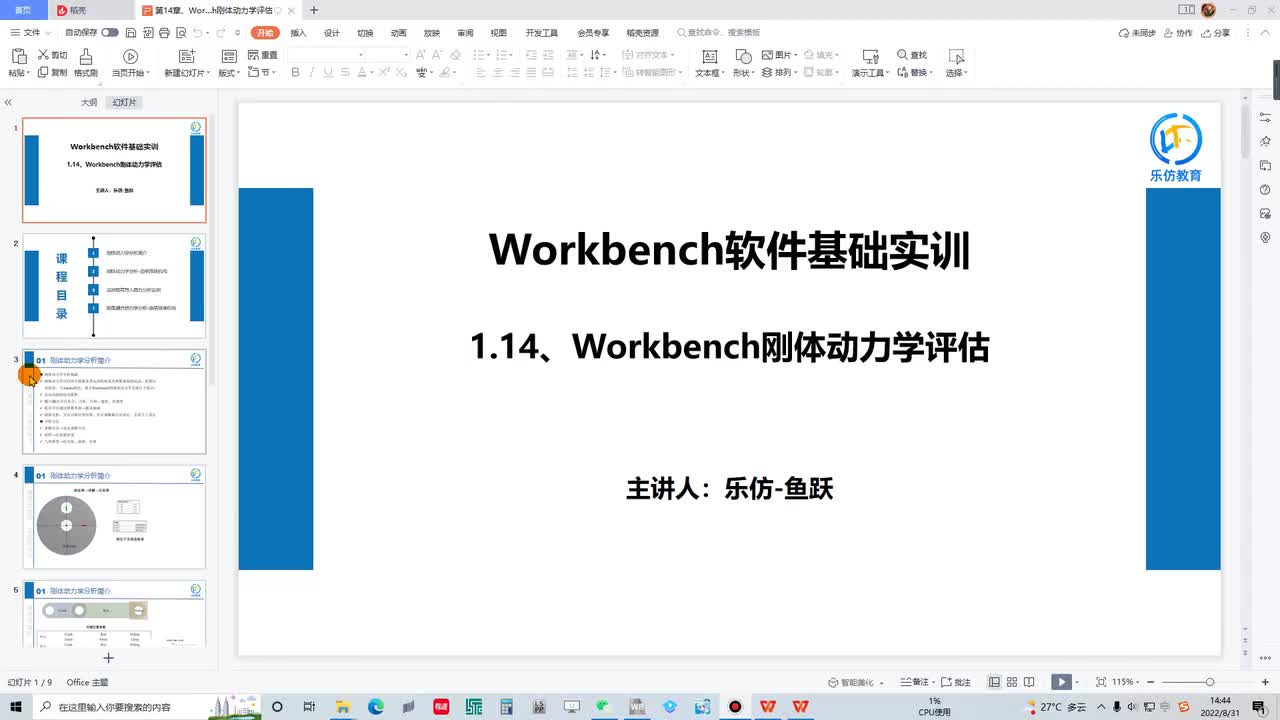Click the Share (分享) button
This screenshot has height=720, width=1280.
(1216, 33)
